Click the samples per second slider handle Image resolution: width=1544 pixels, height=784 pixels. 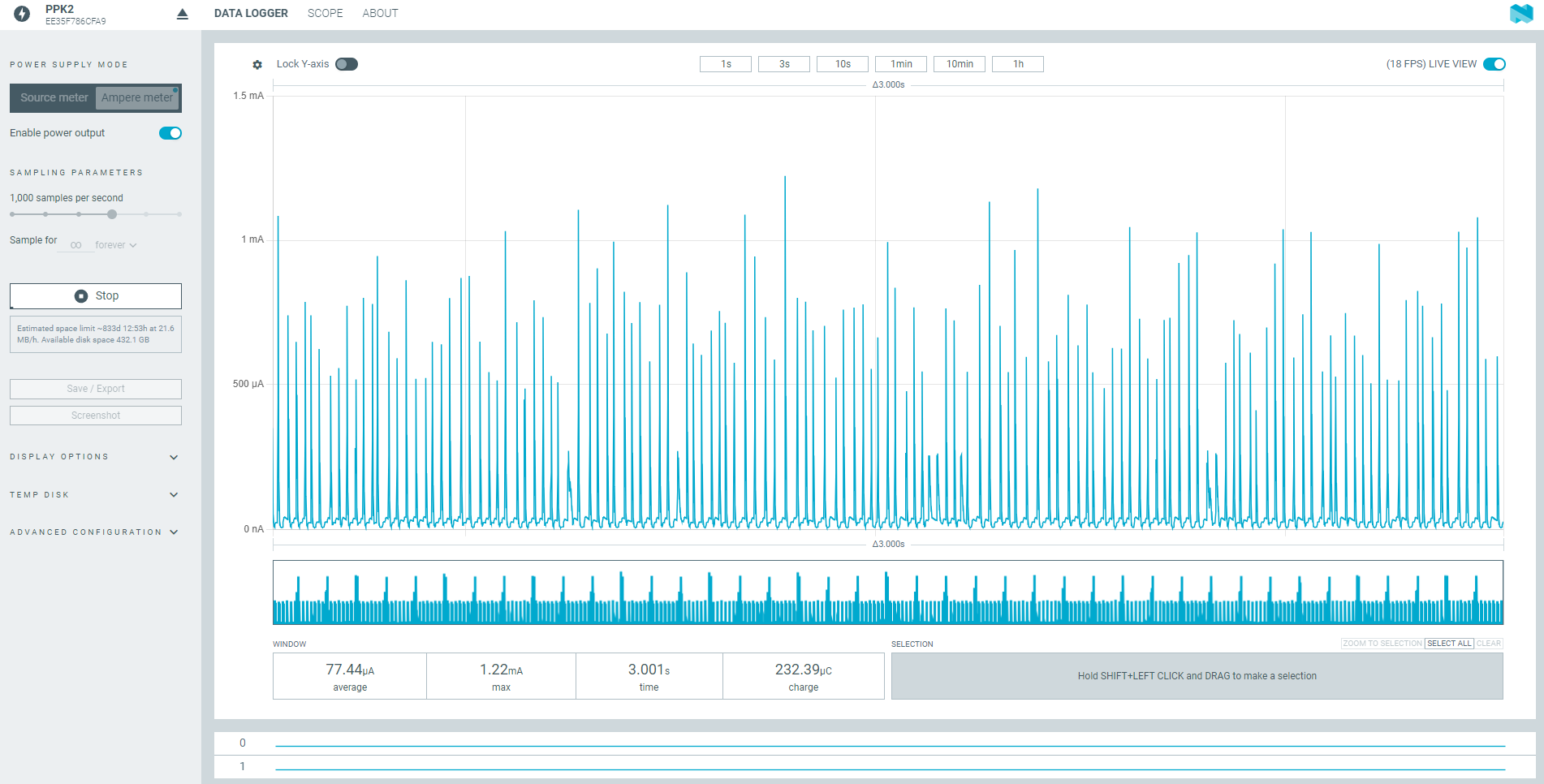112,214
